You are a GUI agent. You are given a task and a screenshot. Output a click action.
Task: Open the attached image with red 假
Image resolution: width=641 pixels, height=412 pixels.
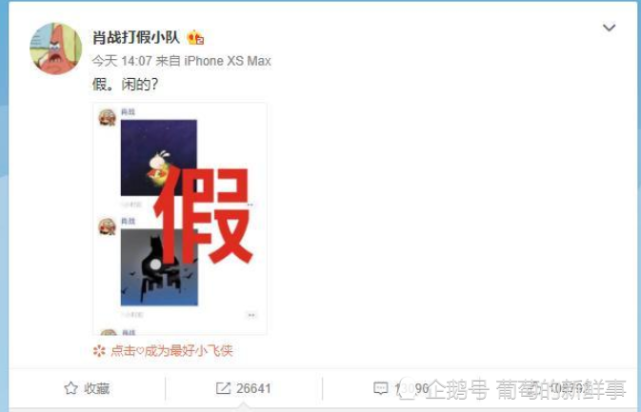pyautogui.click(x=180, y=219)
